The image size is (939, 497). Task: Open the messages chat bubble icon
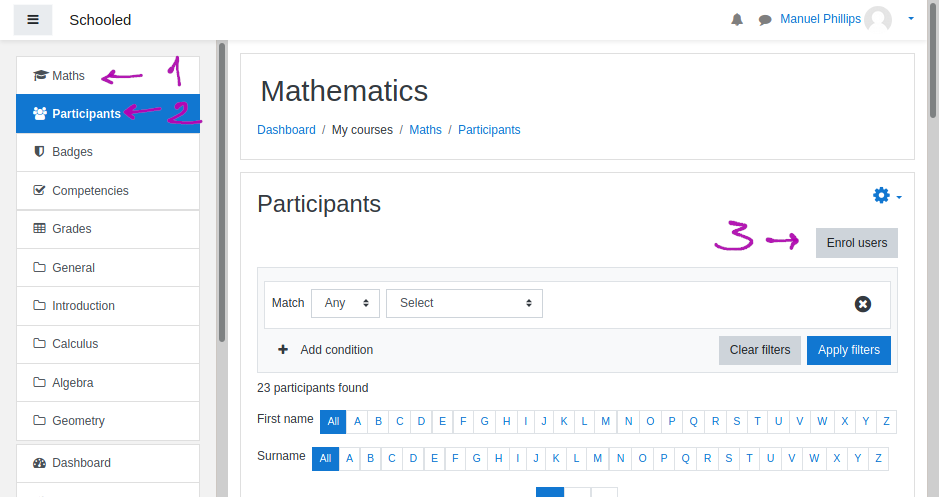coord(765,20)
